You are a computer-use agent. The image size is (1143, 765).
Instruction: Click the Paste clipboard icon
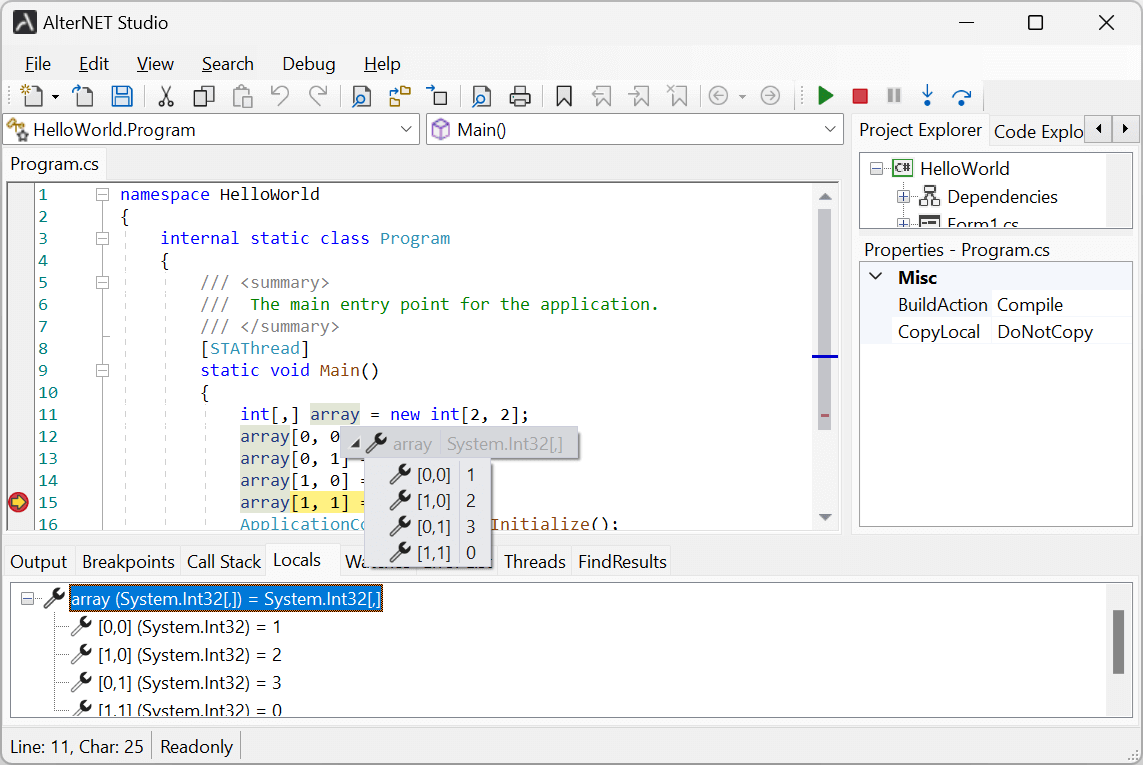coord(242,96)
